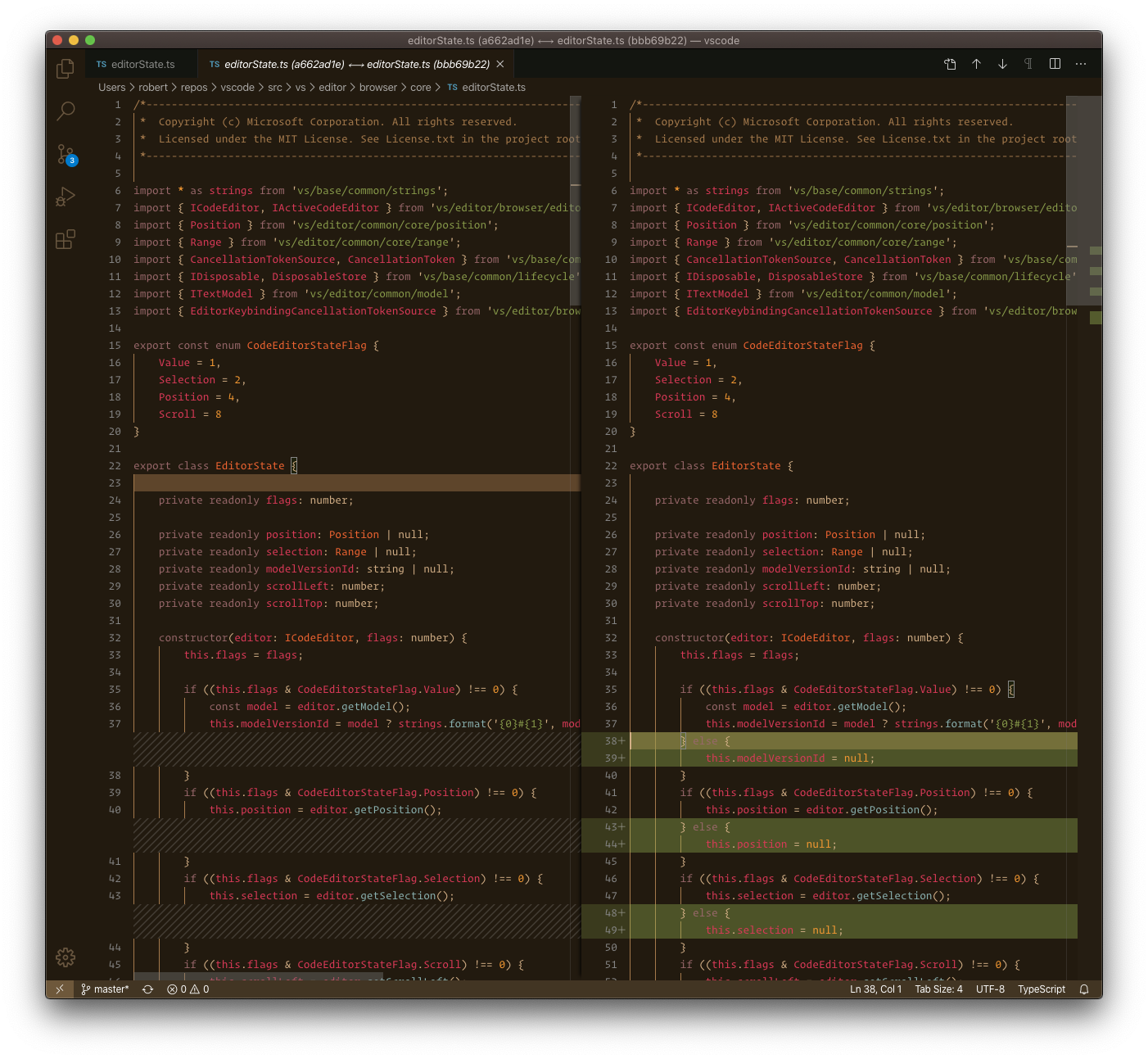Image resolution: width=1148 pixels, height=1059 pixels.
Task: Click the synchronize changes icon
Action: 147,989
